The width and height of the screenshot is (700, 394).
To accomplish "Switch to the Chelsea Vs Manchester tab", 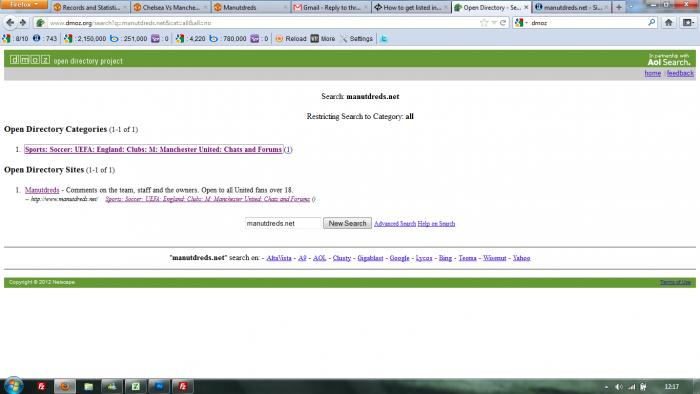I will tap(170, 8).
